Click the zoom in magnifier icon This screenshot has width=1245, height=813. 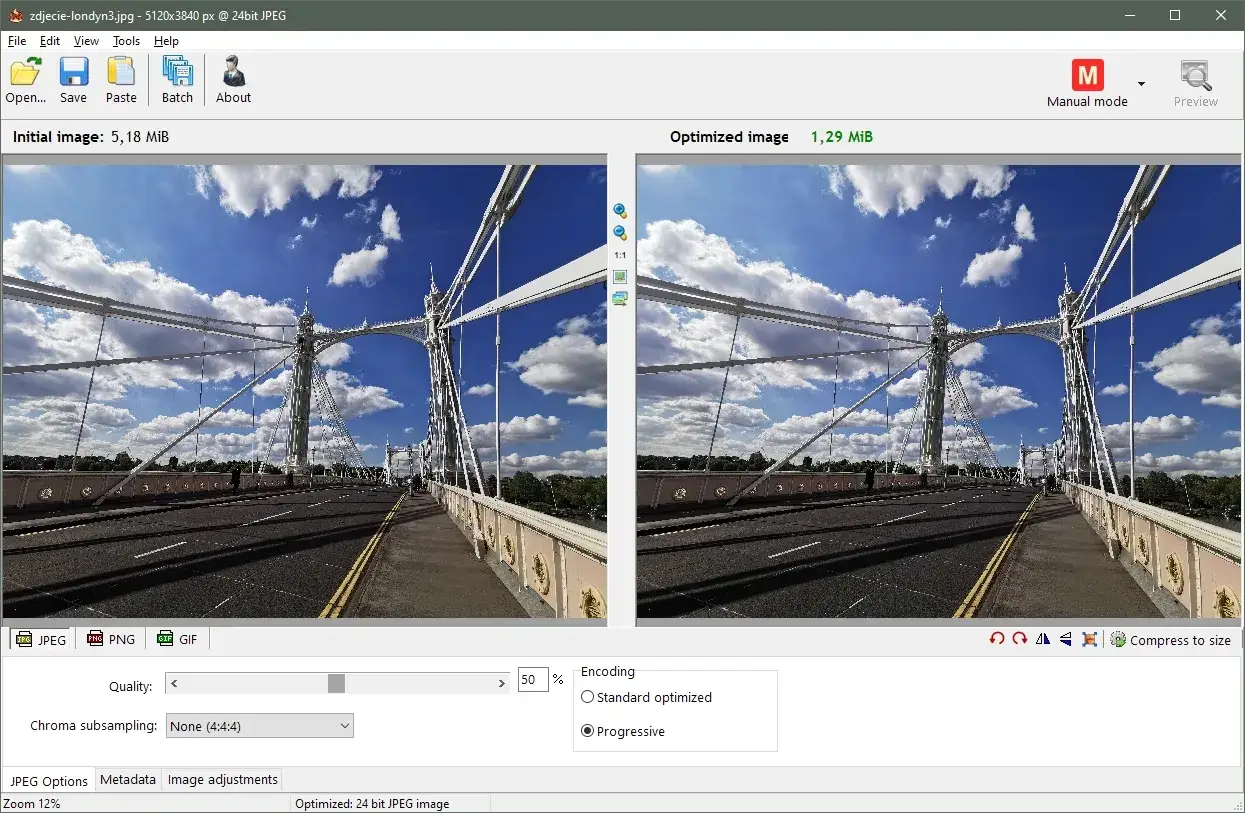[620, 211]
